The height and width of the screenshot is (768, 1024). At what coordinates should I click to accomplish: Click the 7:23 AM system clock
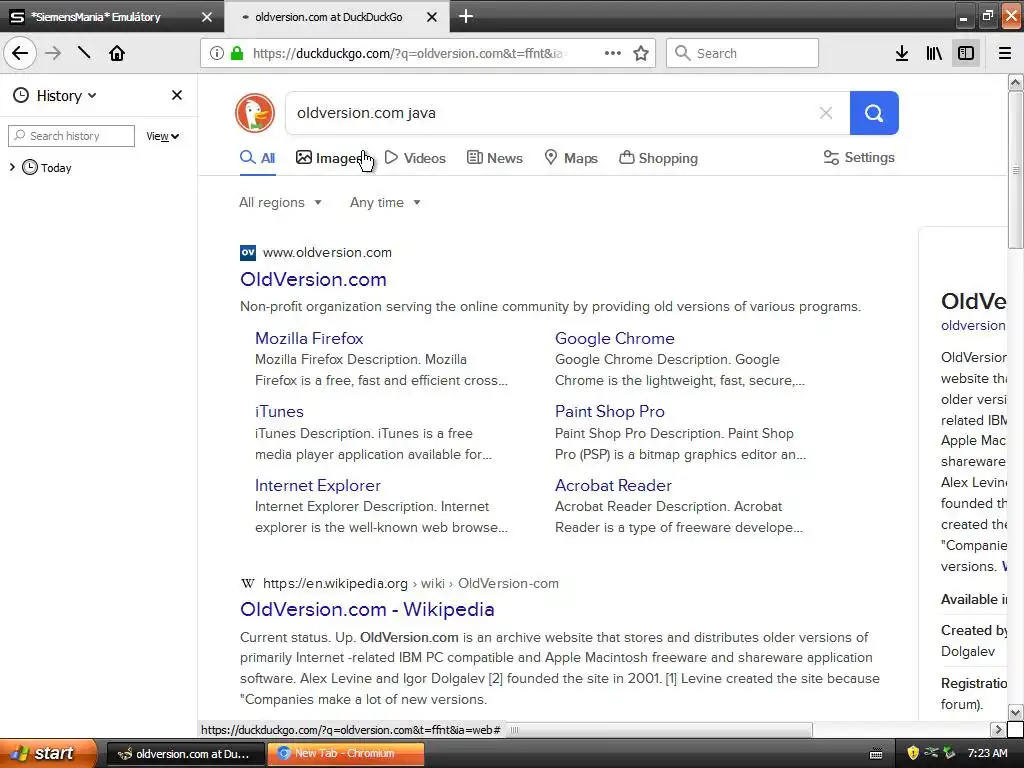click(x=987, y=754)
